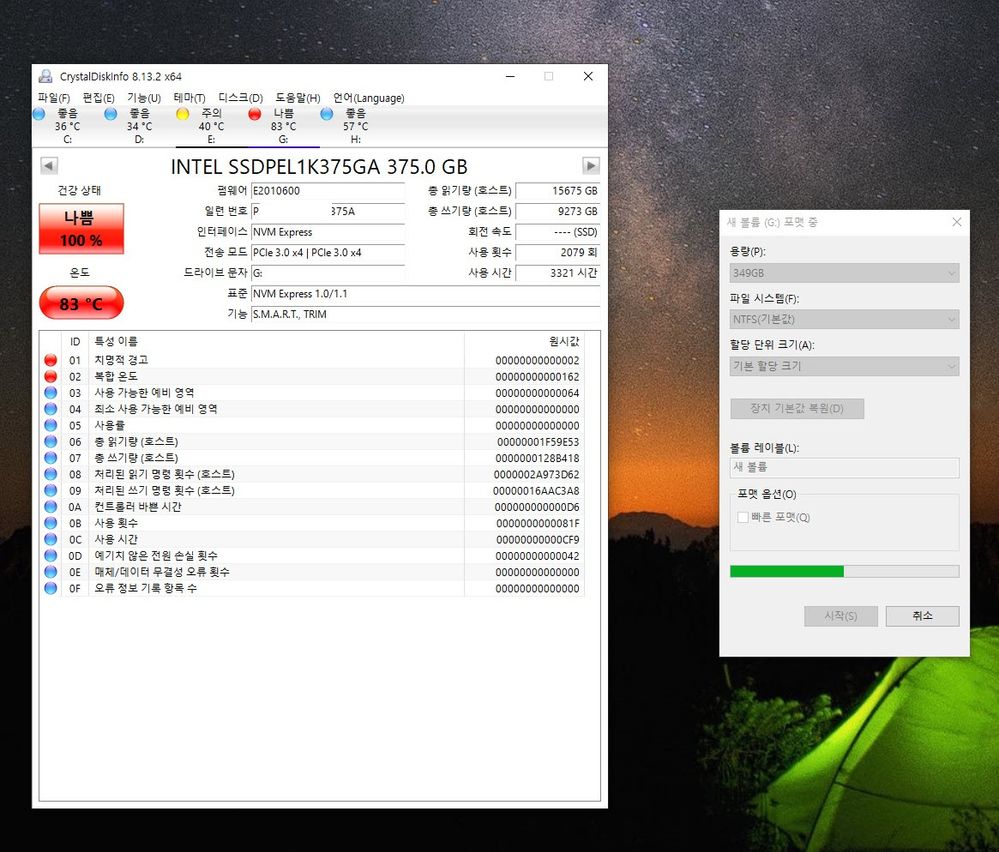Screen dimensions: 999x852
Task: Click blue status icon for row 09
Action: pos(51,491)
